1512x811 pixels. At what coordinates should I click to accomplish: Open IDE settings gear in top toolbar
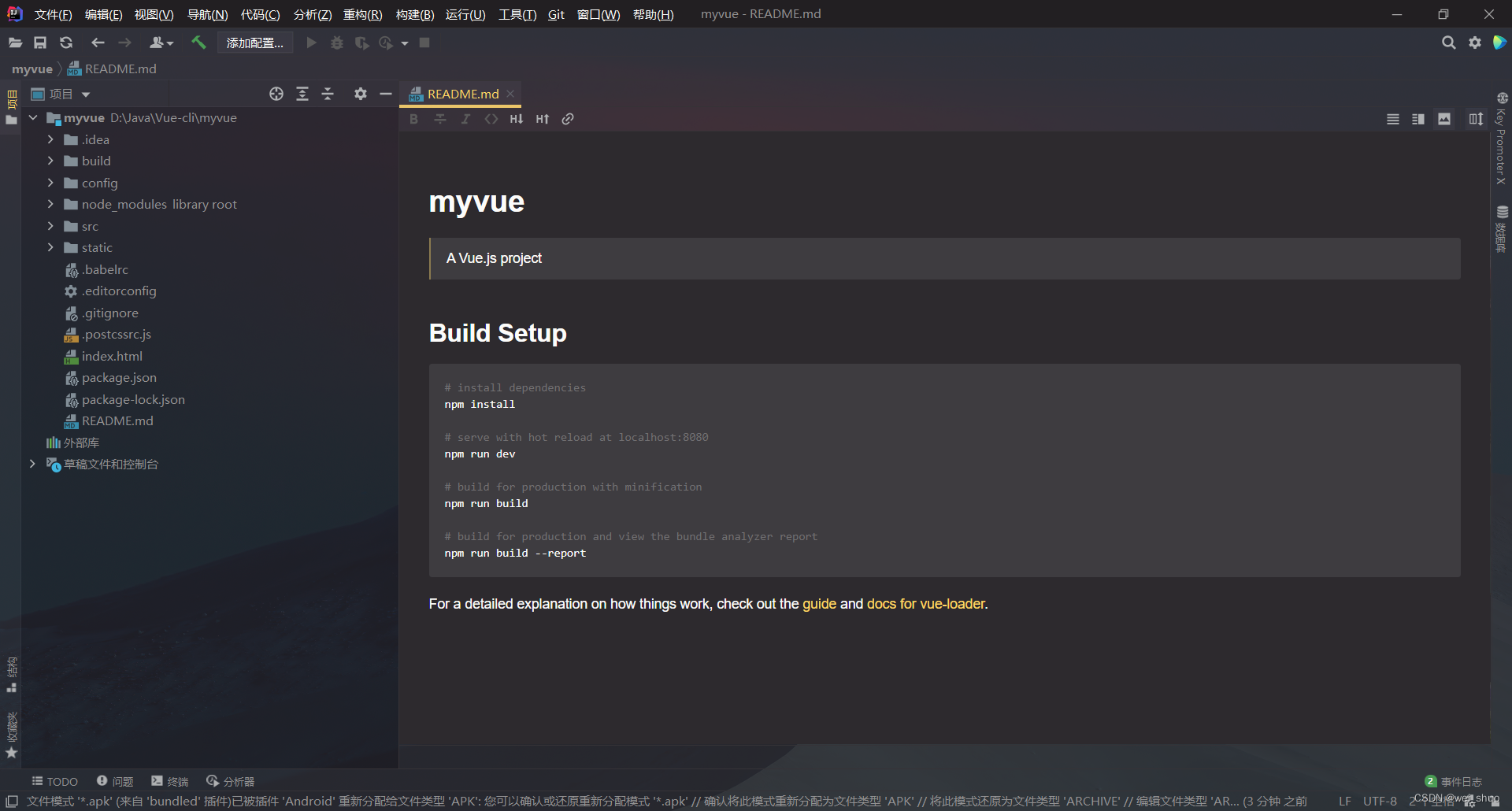pyautogui.click(x=1475, y=43)
